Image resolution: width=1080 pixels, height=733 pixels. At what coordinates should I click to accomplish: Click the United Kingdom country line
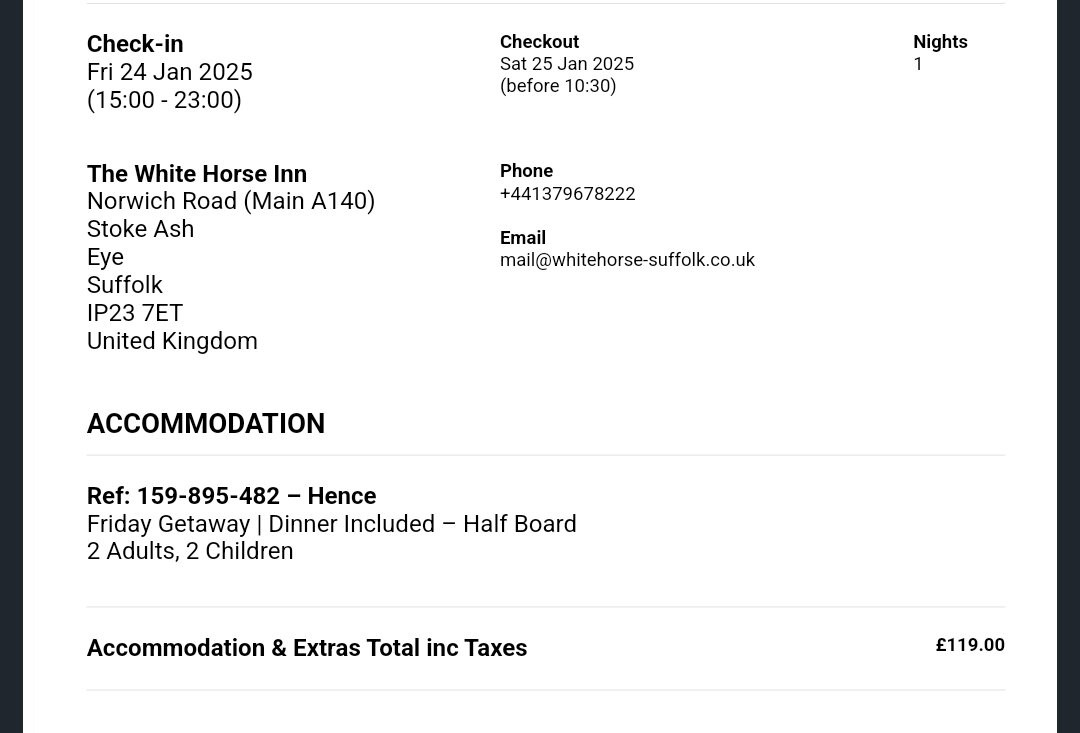172,342
